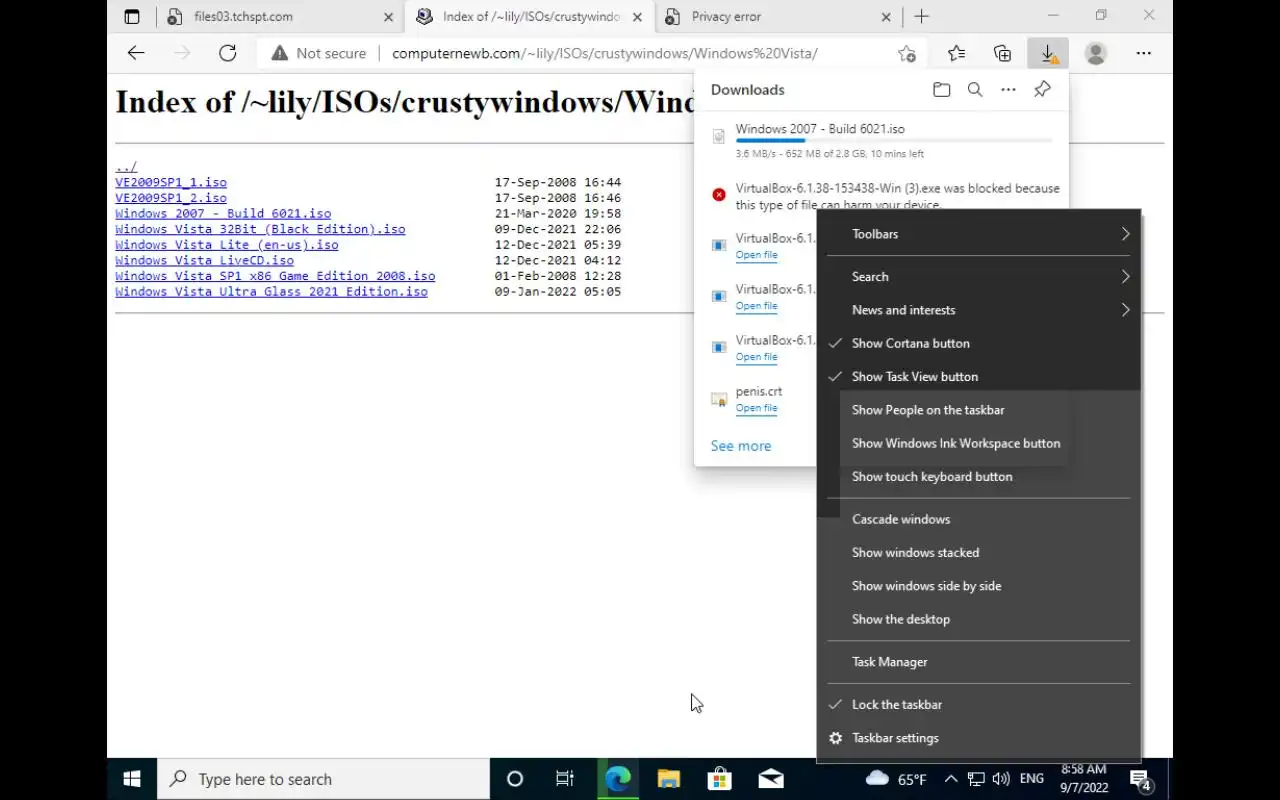Open file link under penis.crt
This screenshot has height=800, width=1280.
pyautogui.click(x=756, y=408)
